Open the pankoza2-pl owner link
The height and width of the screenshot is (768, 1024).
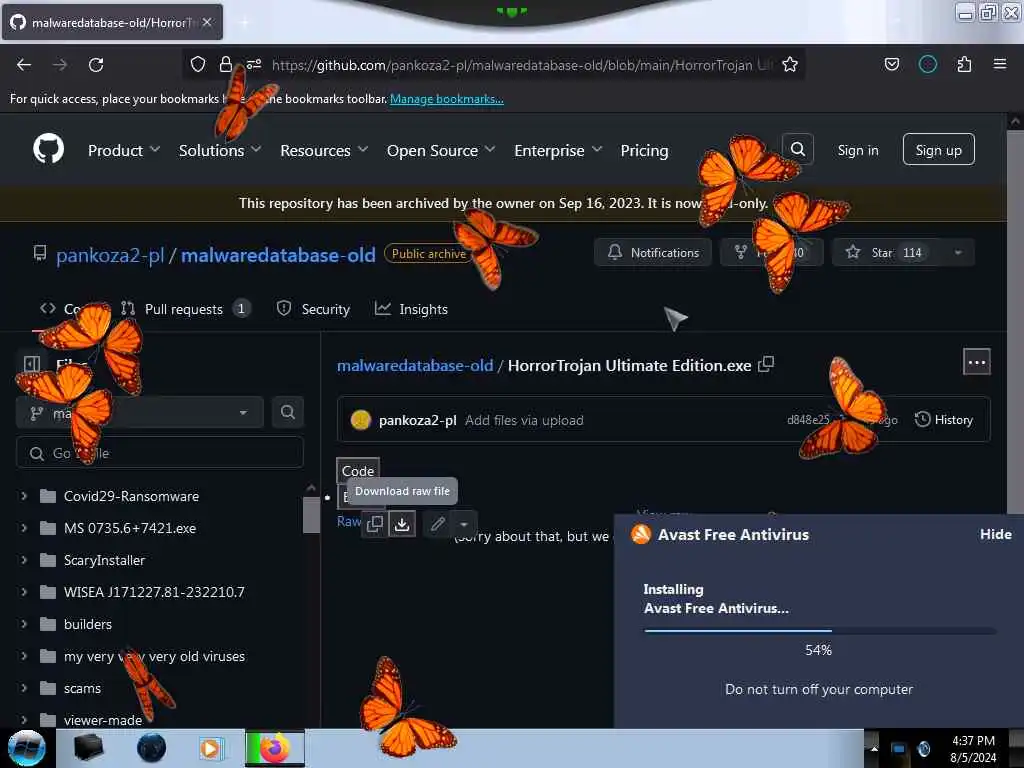pyautogui.click(x=110, y=255)
